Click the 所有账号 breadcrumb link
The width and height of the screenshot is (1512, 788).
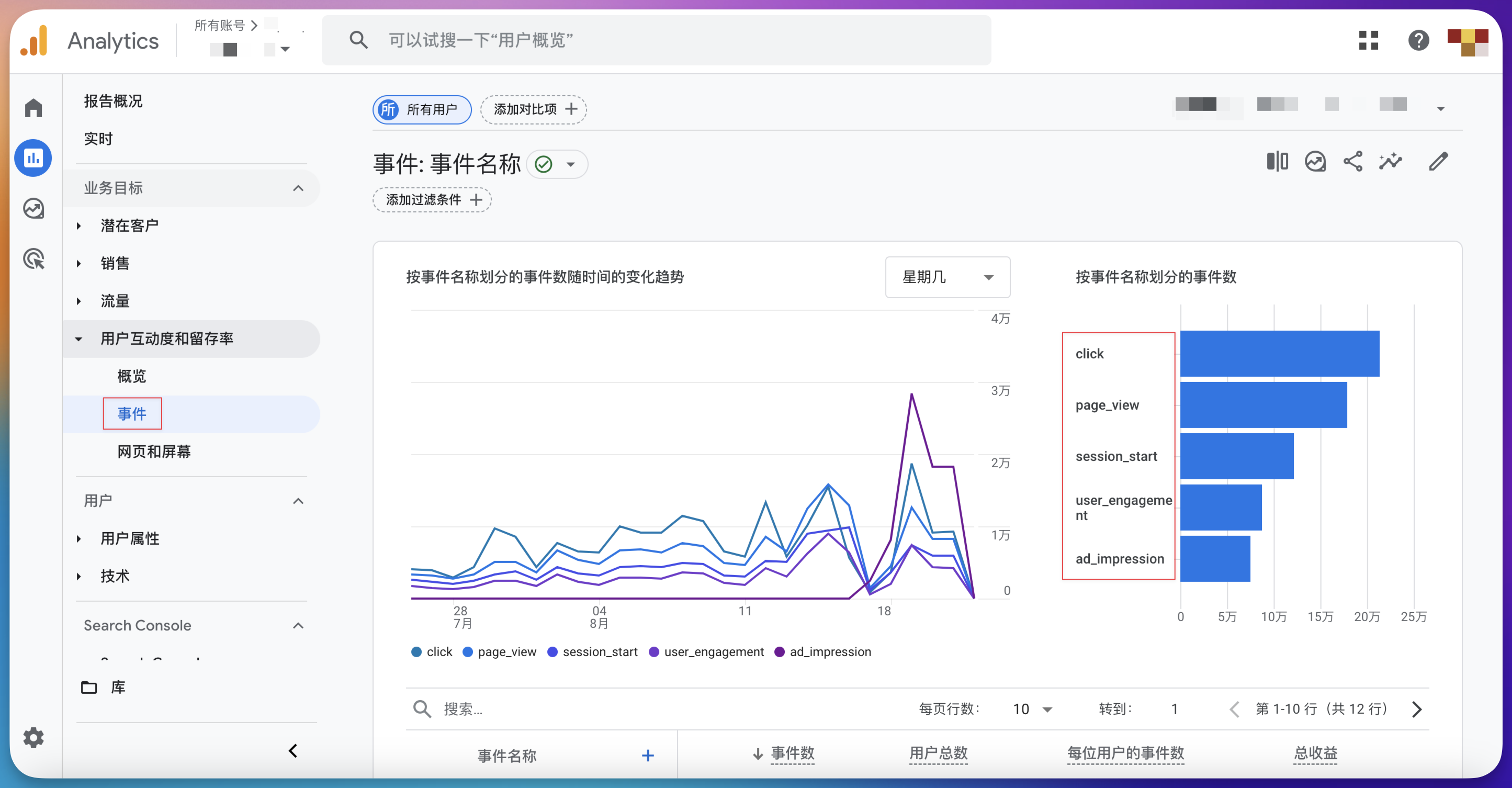click(x=220, y=25)
